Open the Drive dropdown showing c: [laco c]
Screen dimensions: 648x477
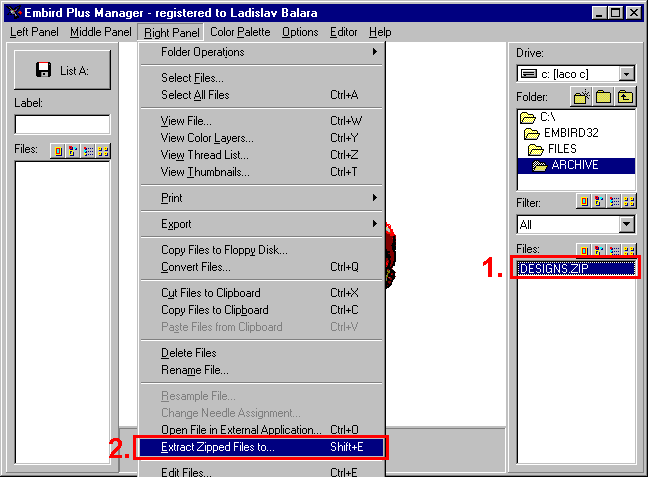(x=627, y=74)
